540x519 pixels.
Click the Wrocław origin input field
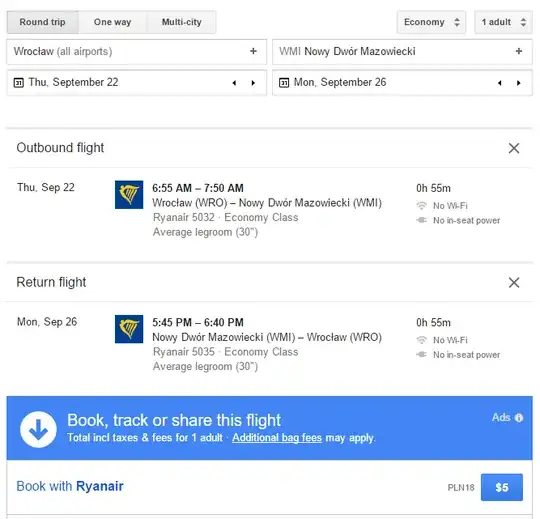tap(136, 52)
